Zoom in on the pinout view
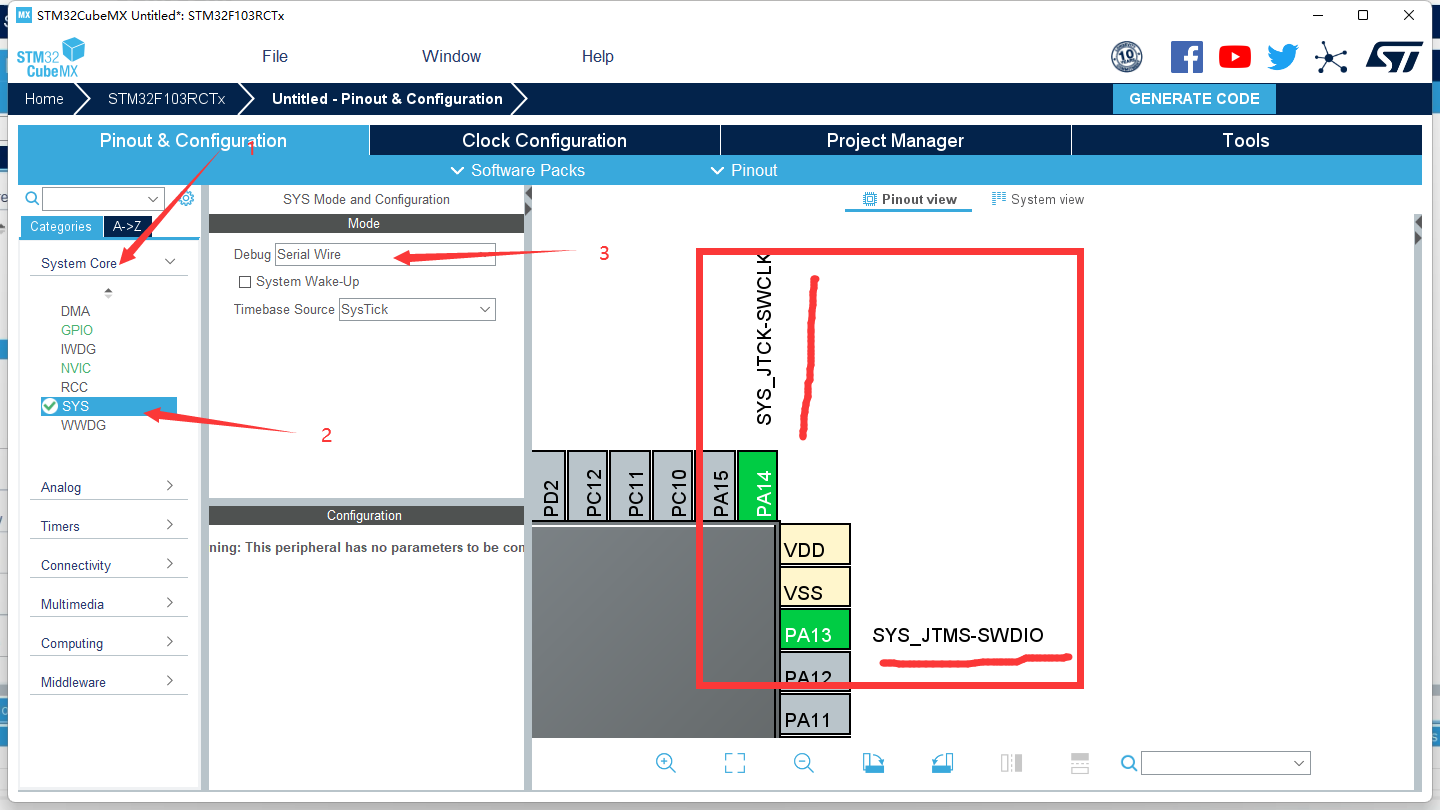Image resolution: width=1440 pixels, height=810 pixels. coord(666,763)
